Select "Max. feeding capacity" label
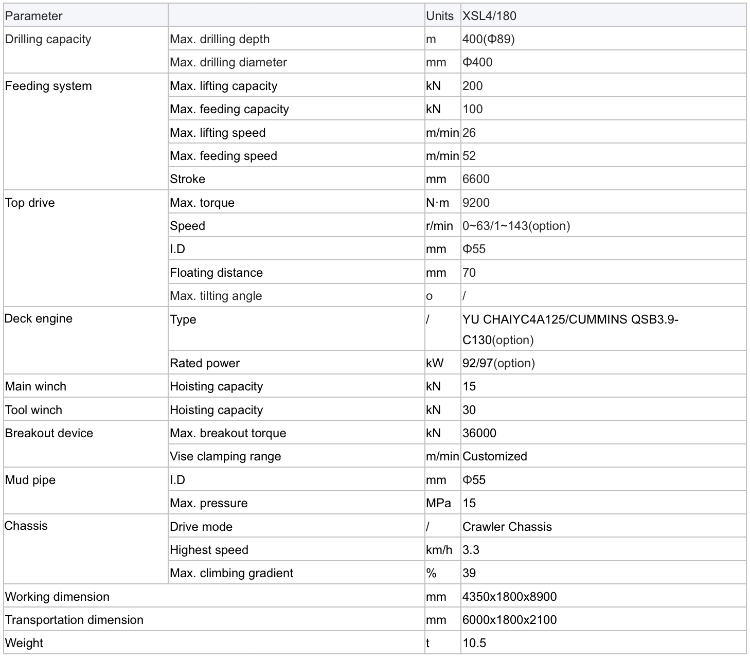 [x=229, y=109]
